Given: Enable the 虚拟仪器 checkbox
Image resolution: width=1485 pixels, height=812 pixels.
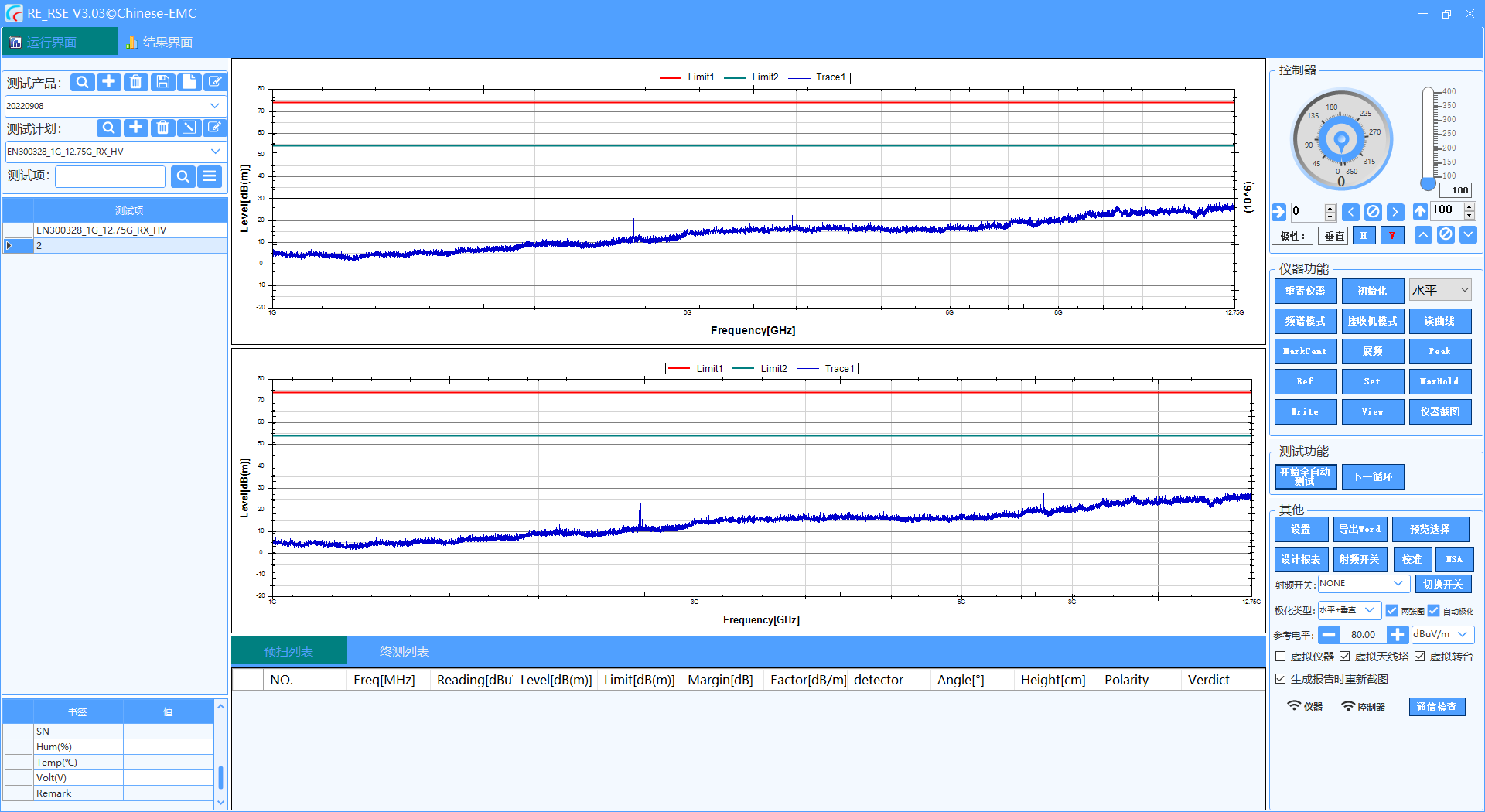Looking at the screenshot, I should pyautogui.click(x=1281, y=657).
